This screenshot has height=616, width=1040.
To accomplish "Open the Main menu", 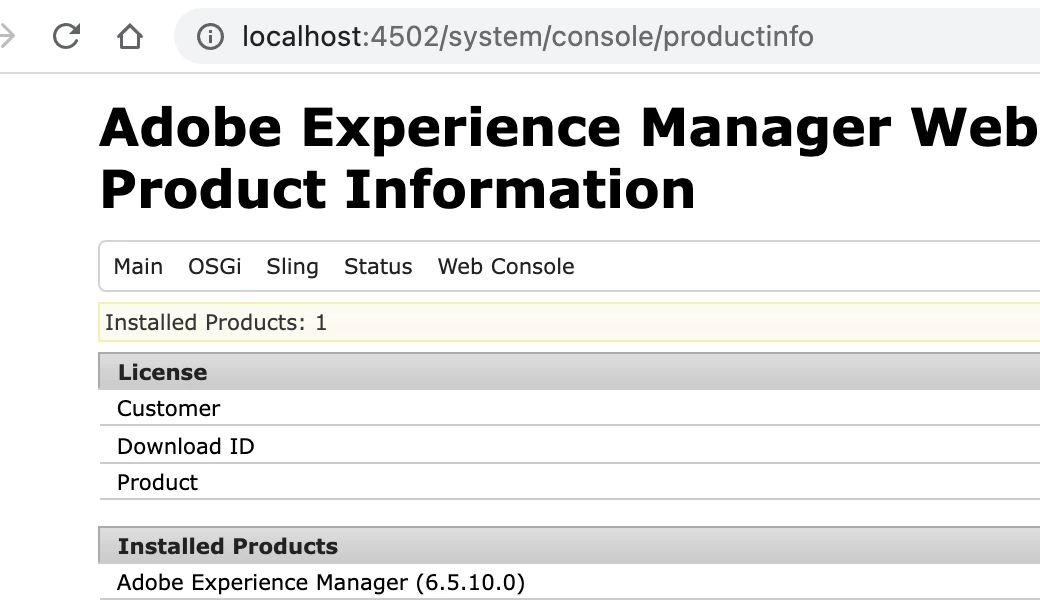I will (138, 267).
